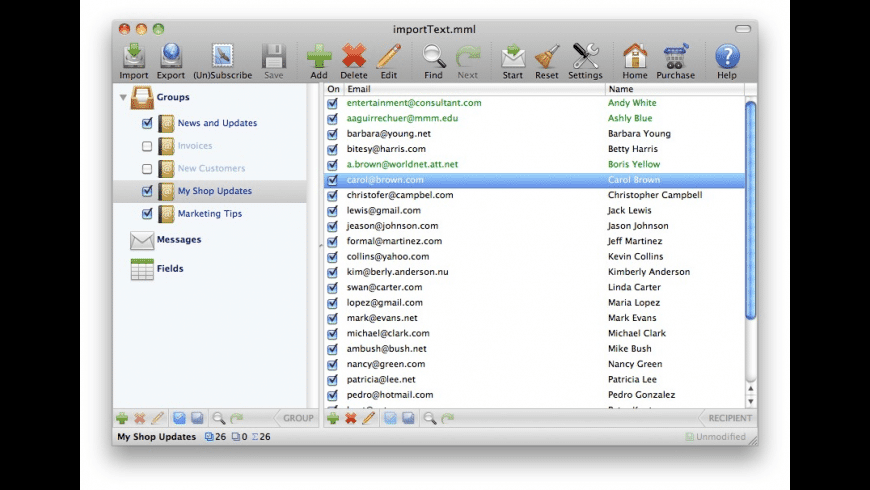The height and width of the screenshot is (490, 870).
Task: Uncheck the News and Updates group checkbox
Action: (148, 123)
